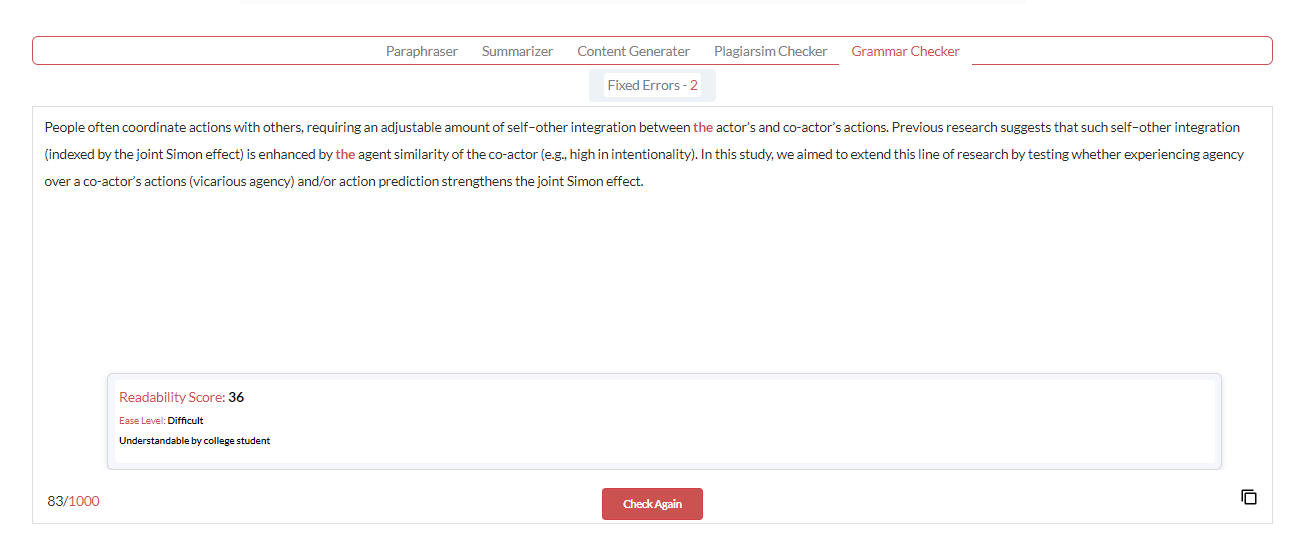Click 'Understandable by college student' text
The image size is (1311, 545).
194,441
